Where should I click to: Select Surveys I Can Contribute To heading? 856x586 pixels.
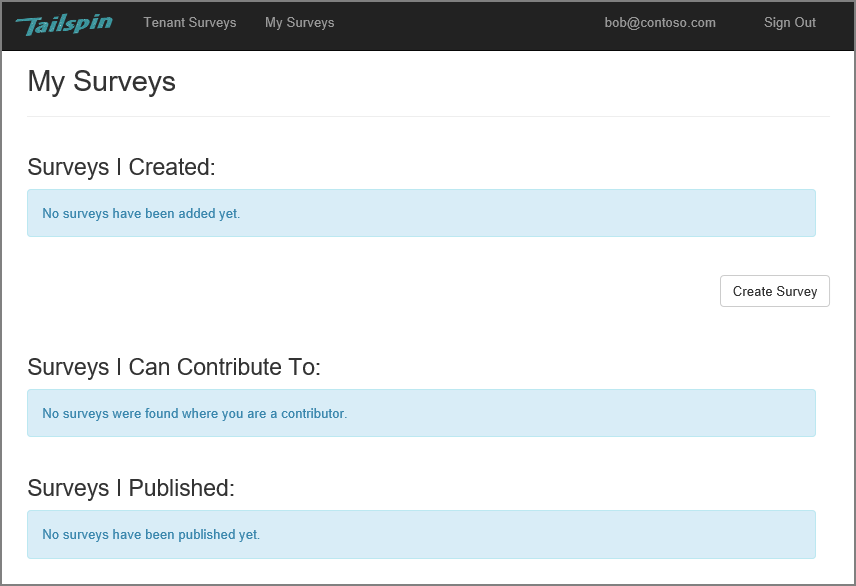click(x=174, y=367)
